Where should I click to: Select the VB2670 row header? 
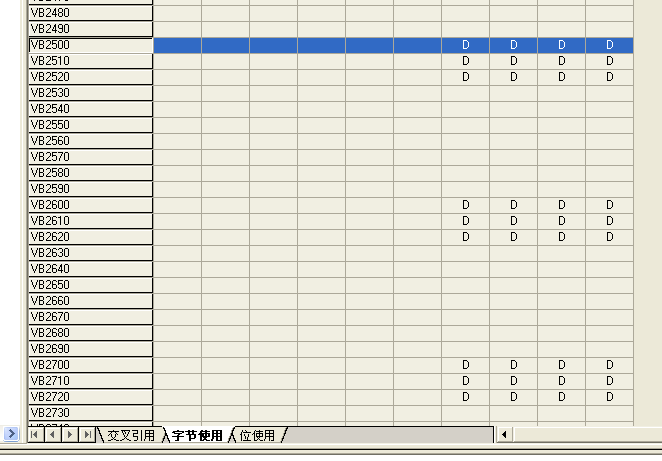pyautogui.click(x=90, y=317)
